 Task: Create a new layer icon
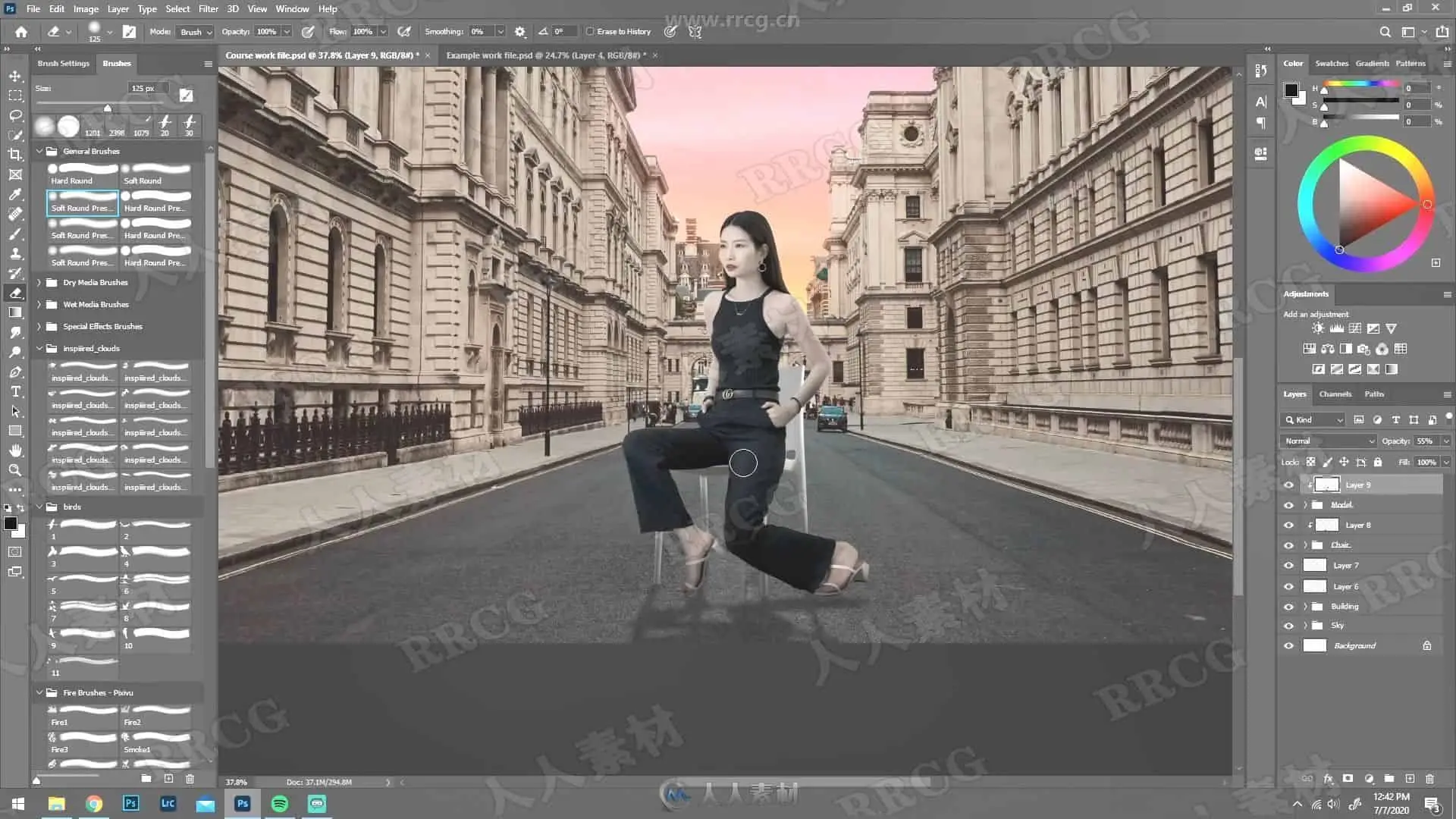pyautogui.click(x=1410, y=779)
